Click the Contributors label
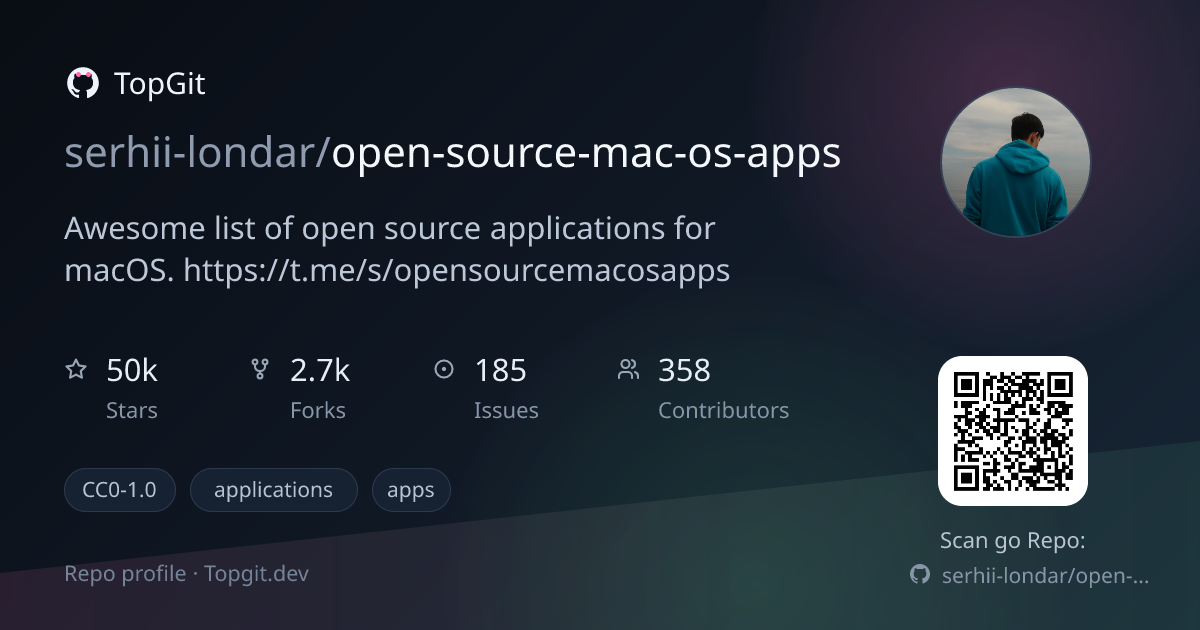This screenshot has width=1200, height=630. pos(723,411)
